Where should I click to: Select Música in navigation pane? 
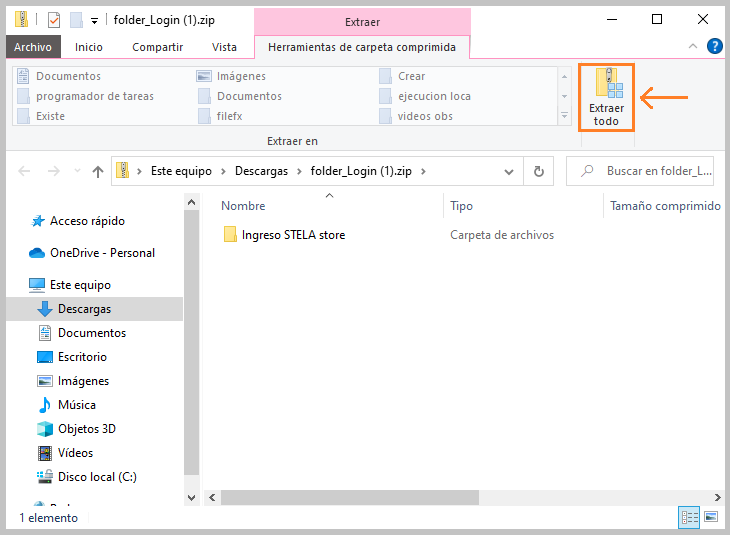[67, 405]
